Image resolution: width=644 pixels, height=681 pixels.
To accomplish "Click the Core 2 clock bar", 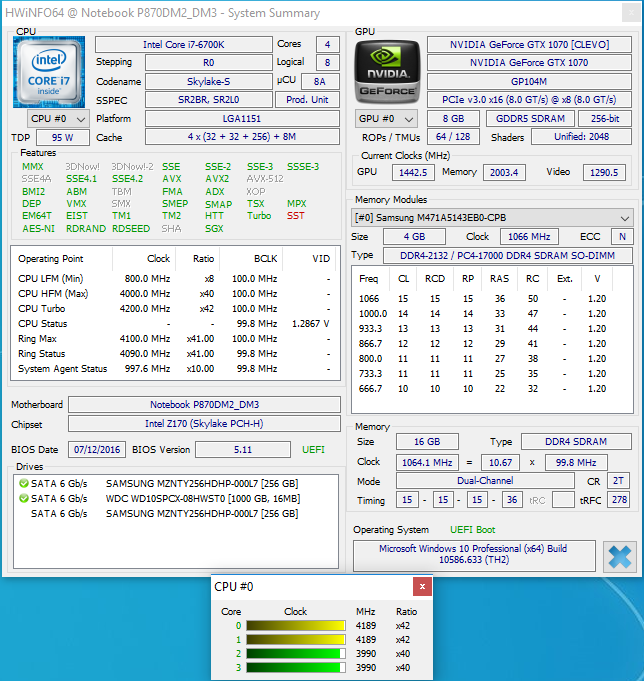I will click(296, 653).
